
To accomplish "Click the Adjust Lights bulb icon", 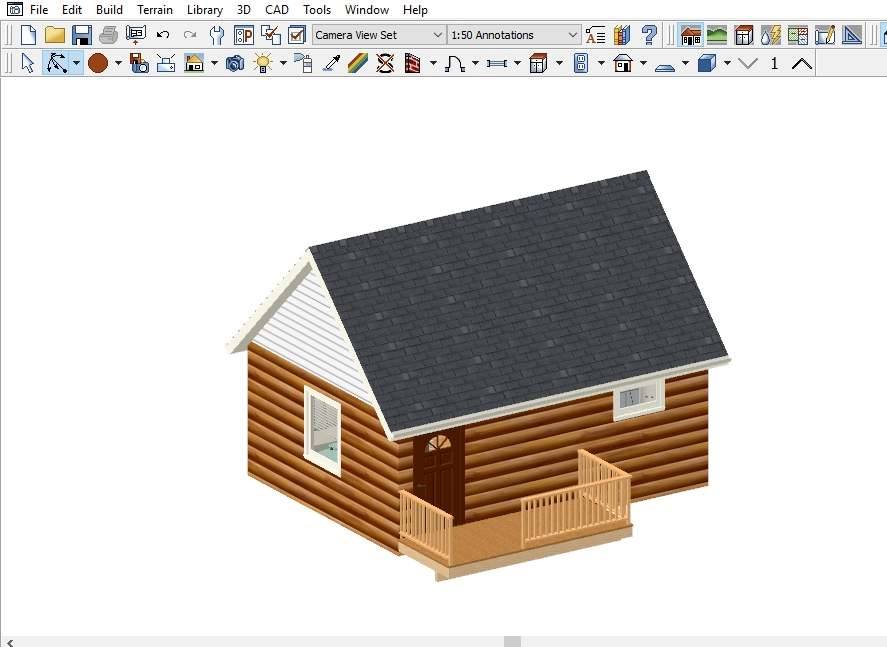I will [263, 63].
